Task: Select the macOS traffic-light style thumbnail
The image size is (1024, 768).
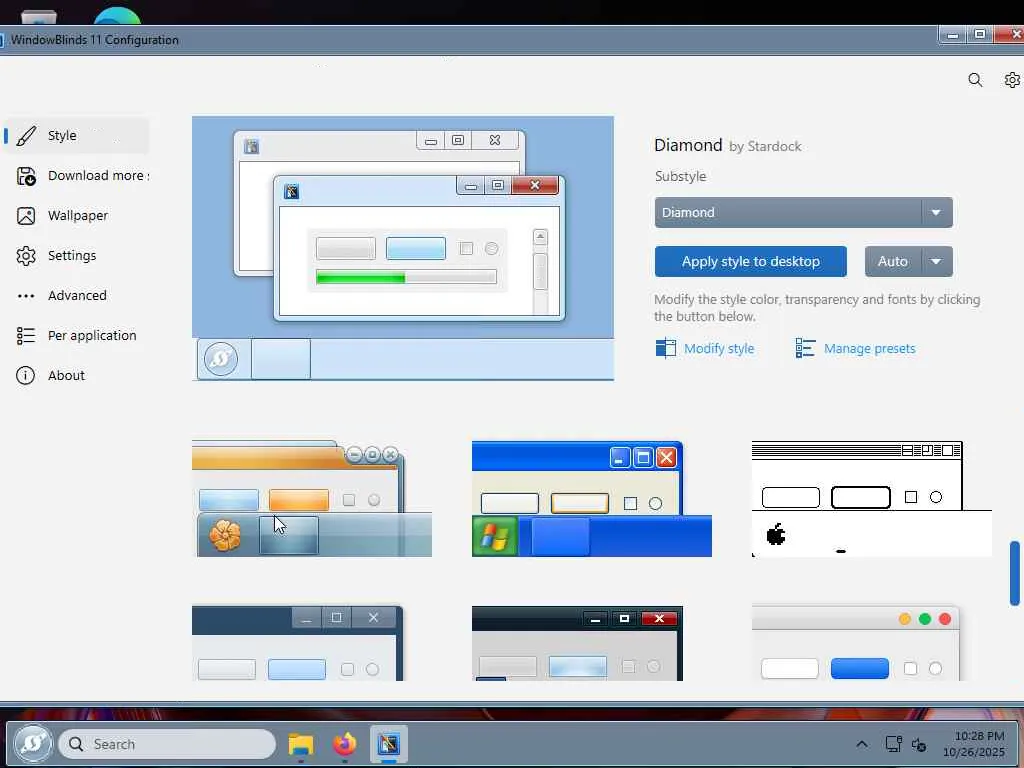Action: click(x=856, y=643)
